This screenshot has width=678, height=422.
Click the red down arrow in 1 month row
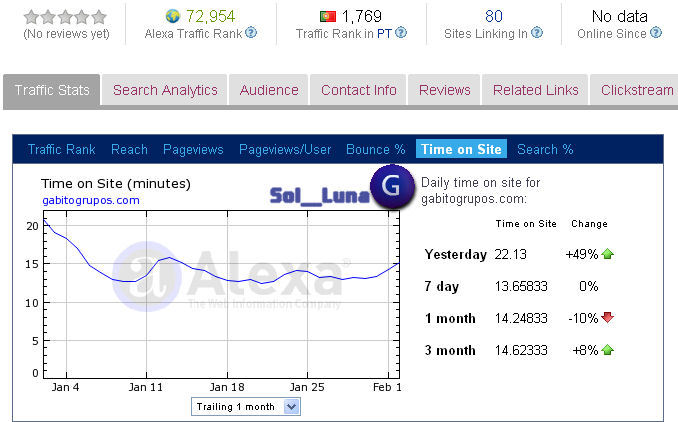point(608,318)
